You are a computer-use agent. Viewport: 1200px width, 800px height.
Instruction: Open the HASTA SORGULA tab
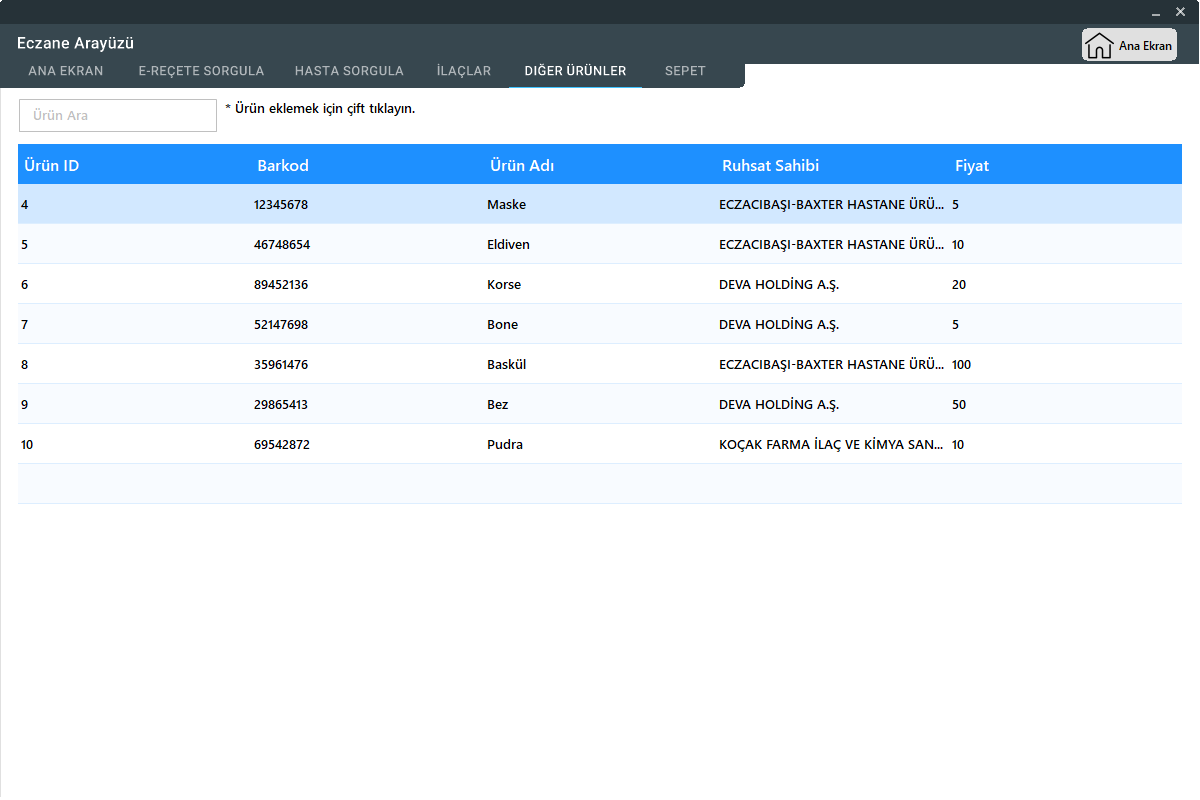tap(349, 71)
